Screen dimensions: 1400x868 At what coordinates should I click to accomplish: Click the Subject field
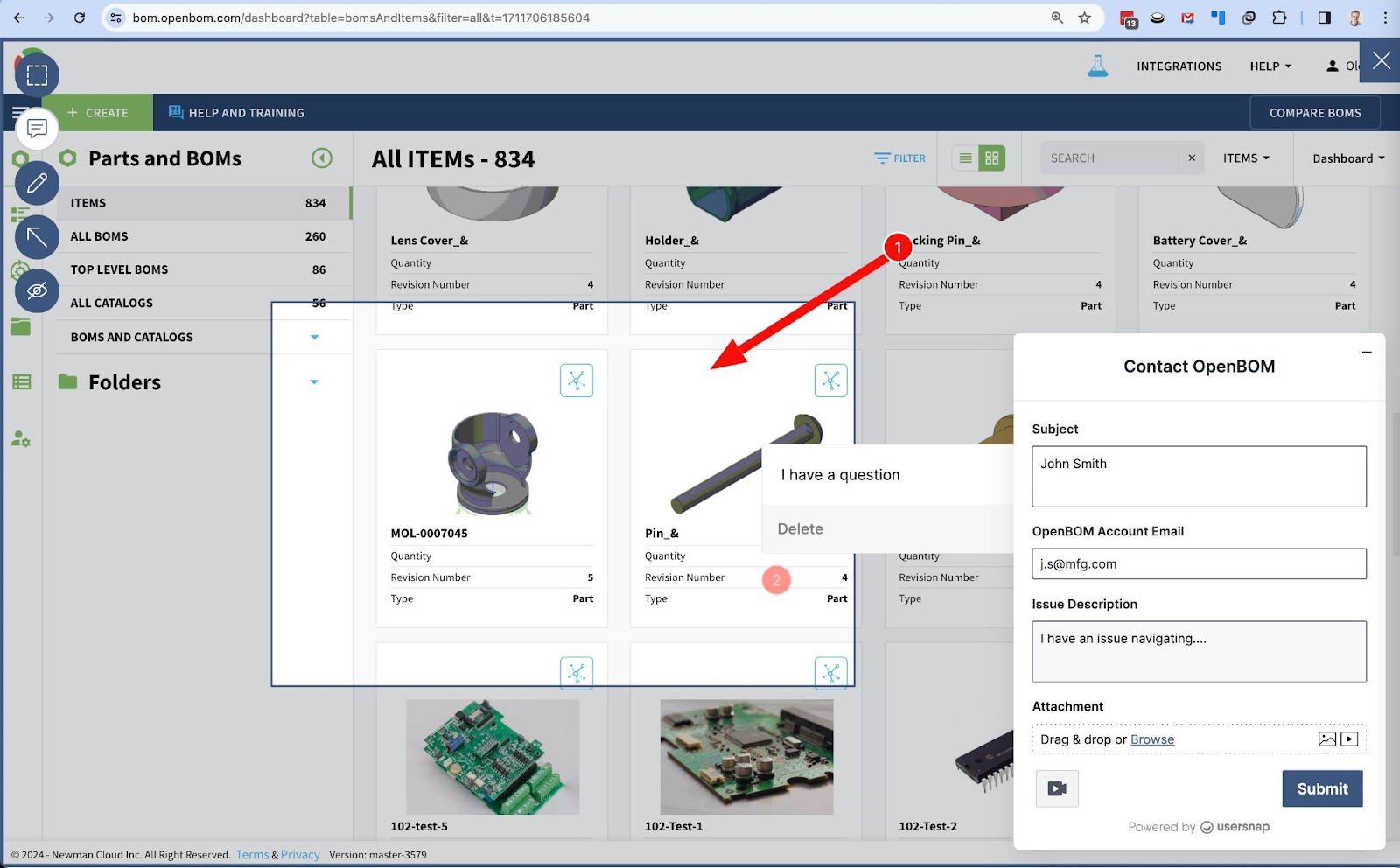(1199, 477)
